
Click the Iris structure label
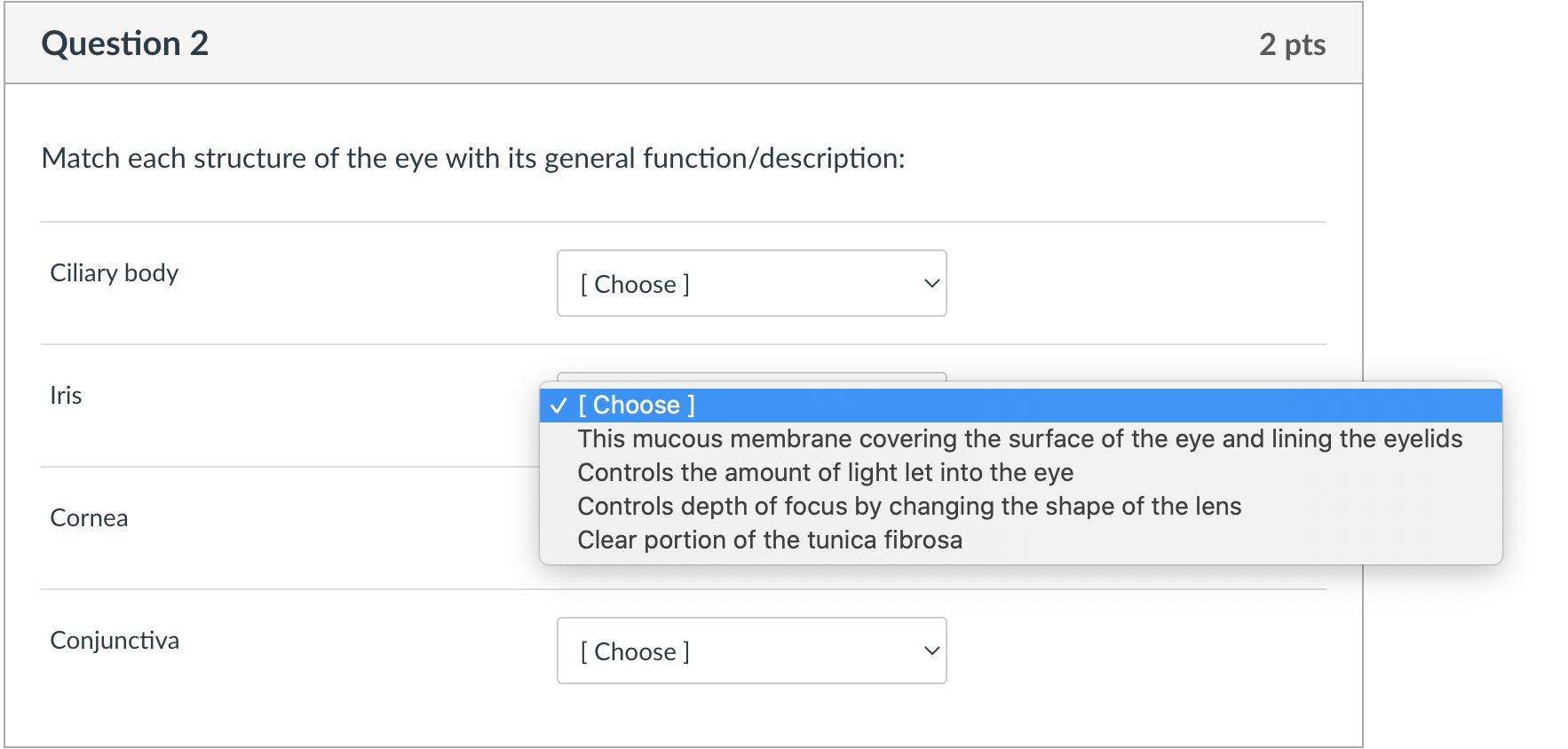click(x=66, y=396)
